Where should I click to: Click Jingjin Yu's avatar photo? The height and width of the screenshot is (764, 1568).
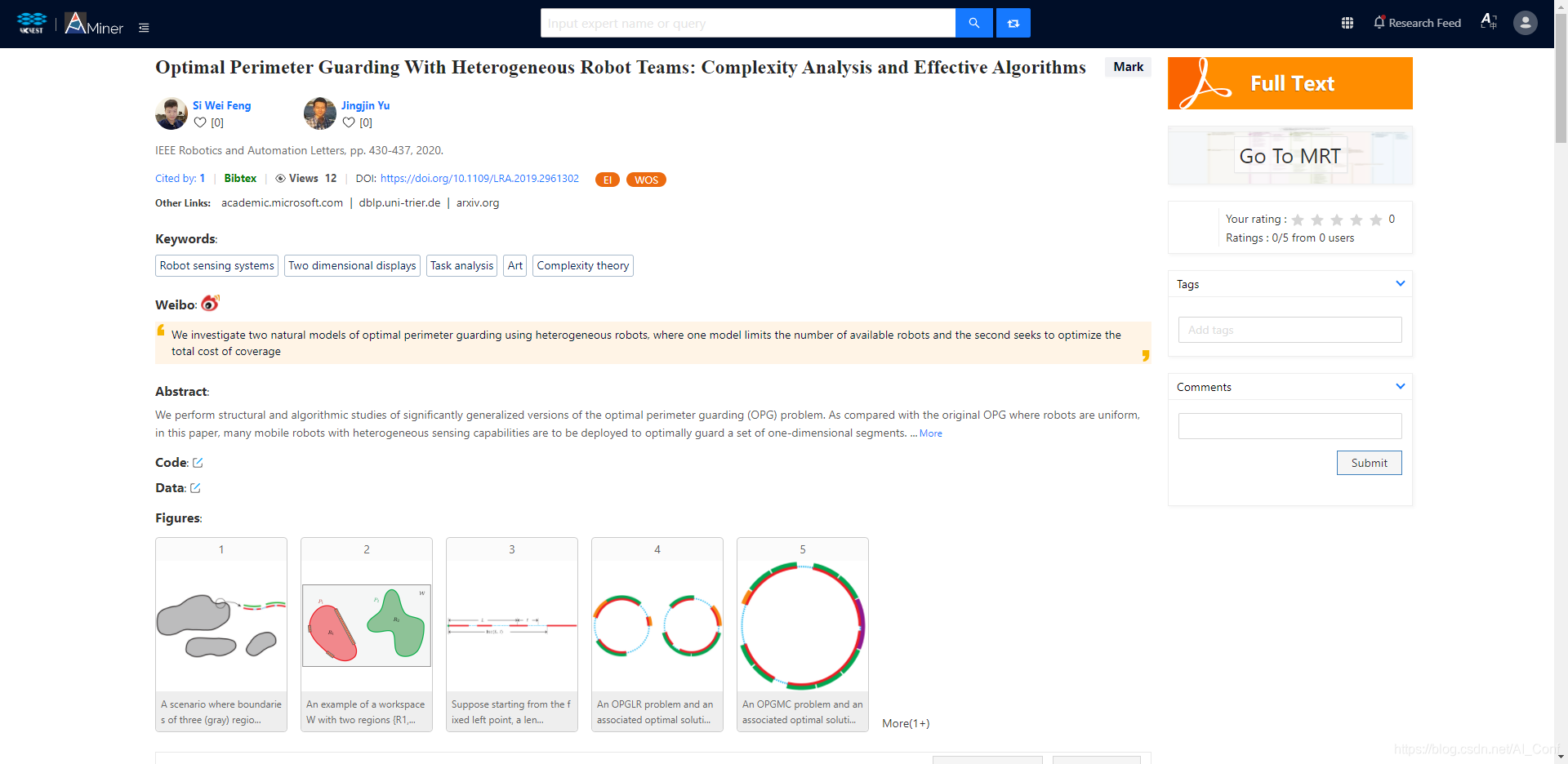point(320,113)
